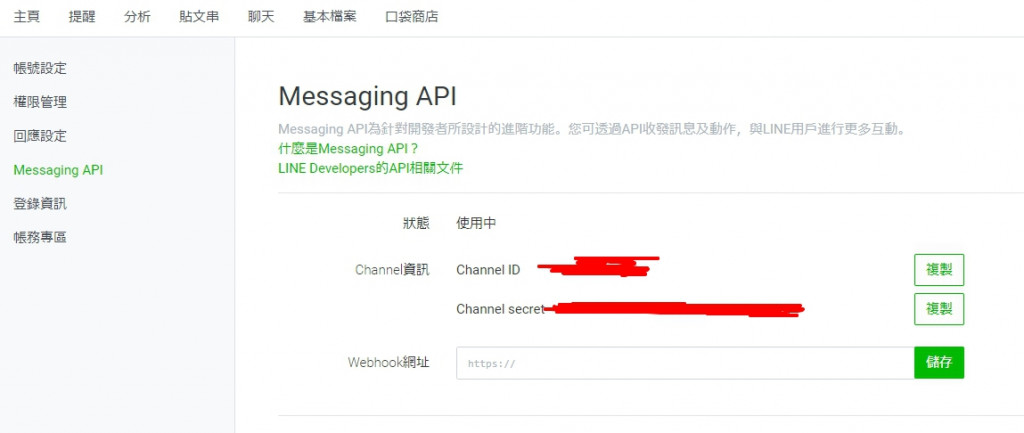Focus the Webhook網址 https:// input field
The height and width of the screenshot is (433, 1024).
coord(685,362)
